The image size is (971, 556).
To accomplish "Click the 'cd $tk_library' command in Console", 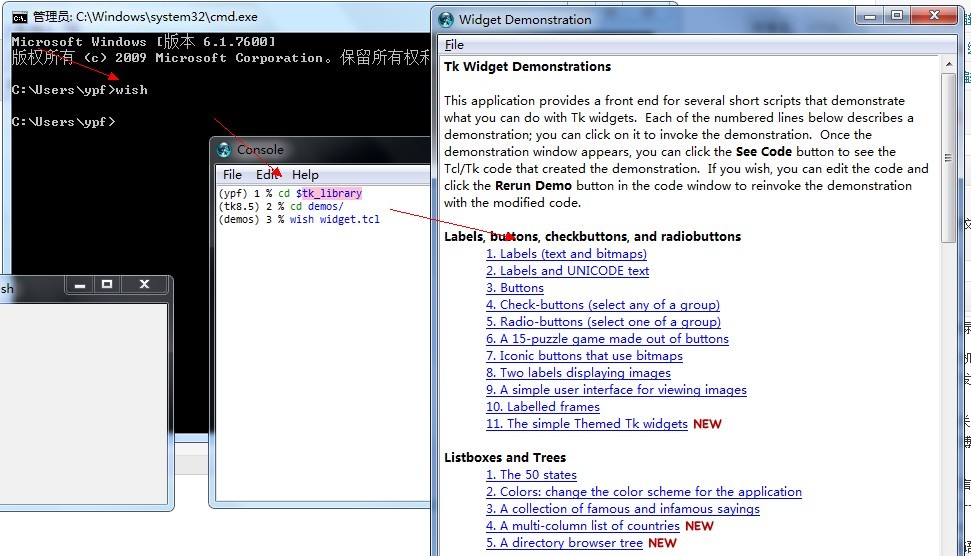I will (320, 193).
